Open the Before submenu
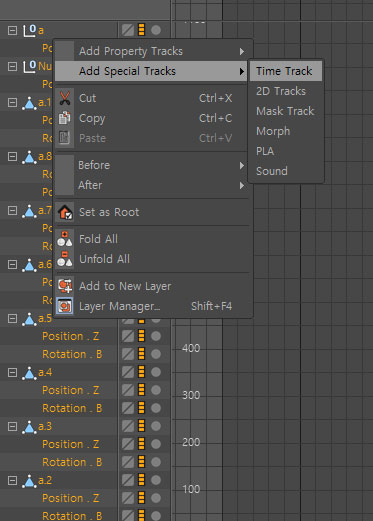 coord(152,165)
